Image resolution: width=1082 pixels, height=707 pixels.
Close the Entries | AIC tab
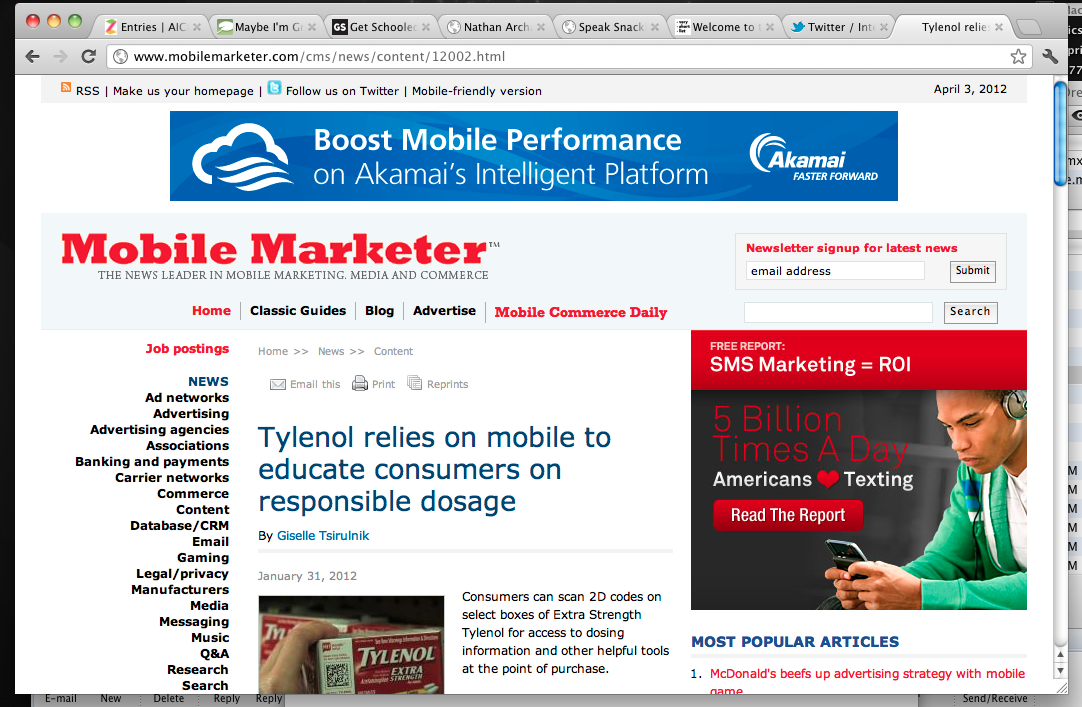coord(197,27)
